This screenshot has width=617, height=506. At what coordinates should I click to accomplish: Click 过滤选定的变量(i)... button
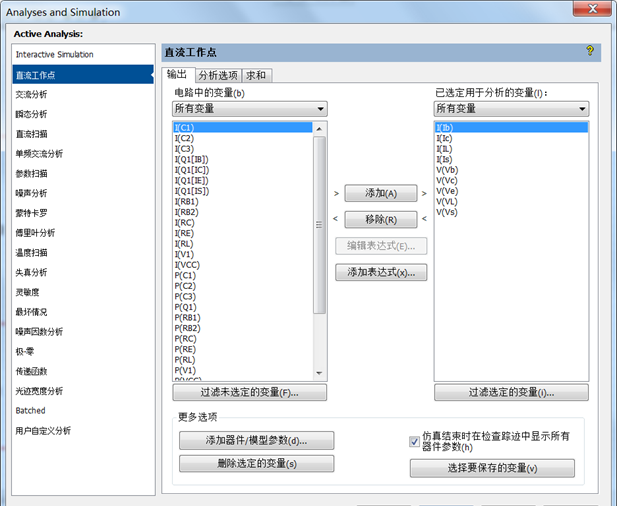[x=511, y=393]
